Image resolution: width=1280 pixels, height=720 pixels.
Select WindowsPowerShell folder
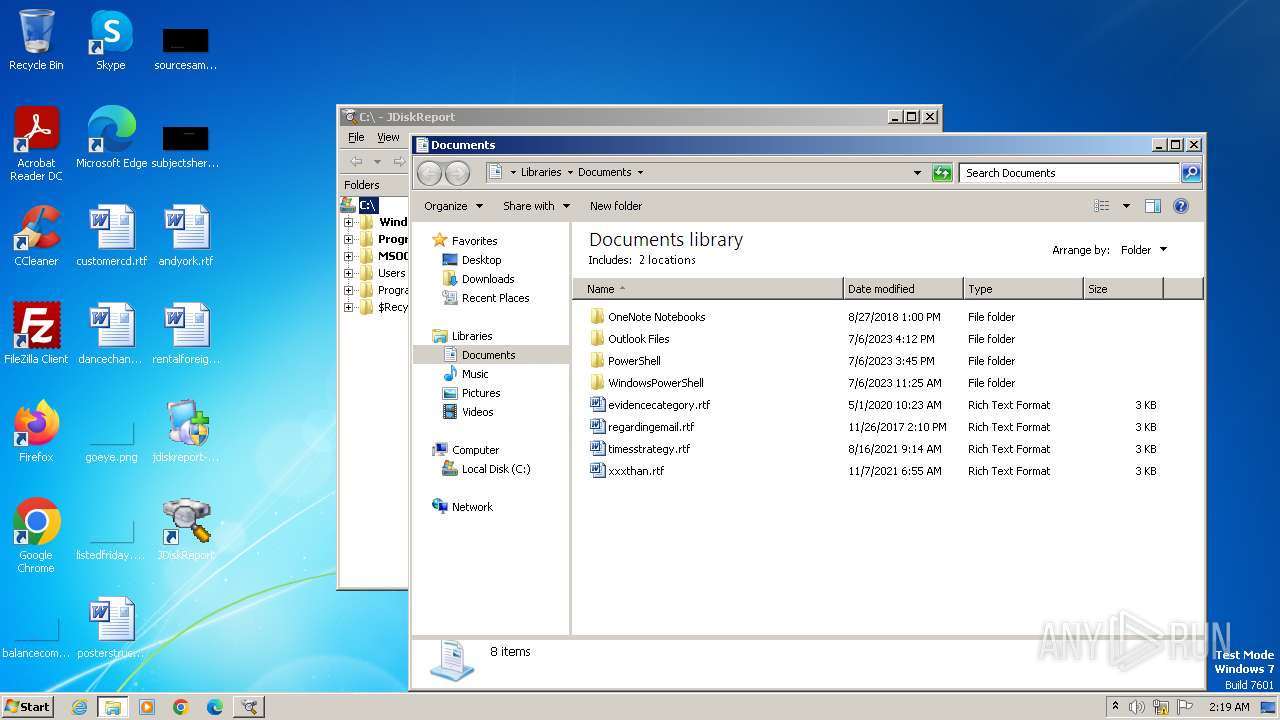coord(655,383)
